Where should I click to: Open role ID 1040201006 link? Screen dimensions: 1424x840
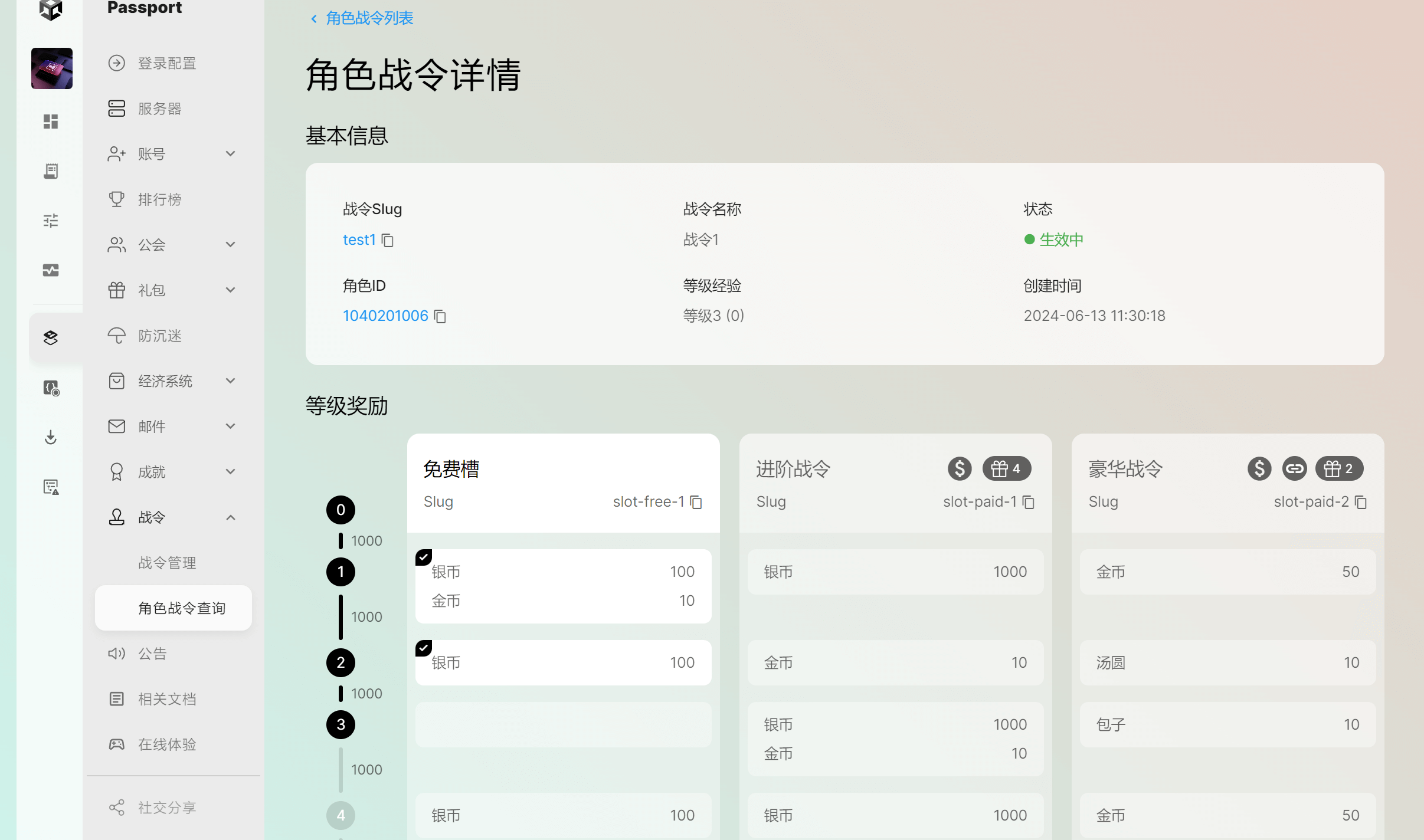tap(385, 316)
